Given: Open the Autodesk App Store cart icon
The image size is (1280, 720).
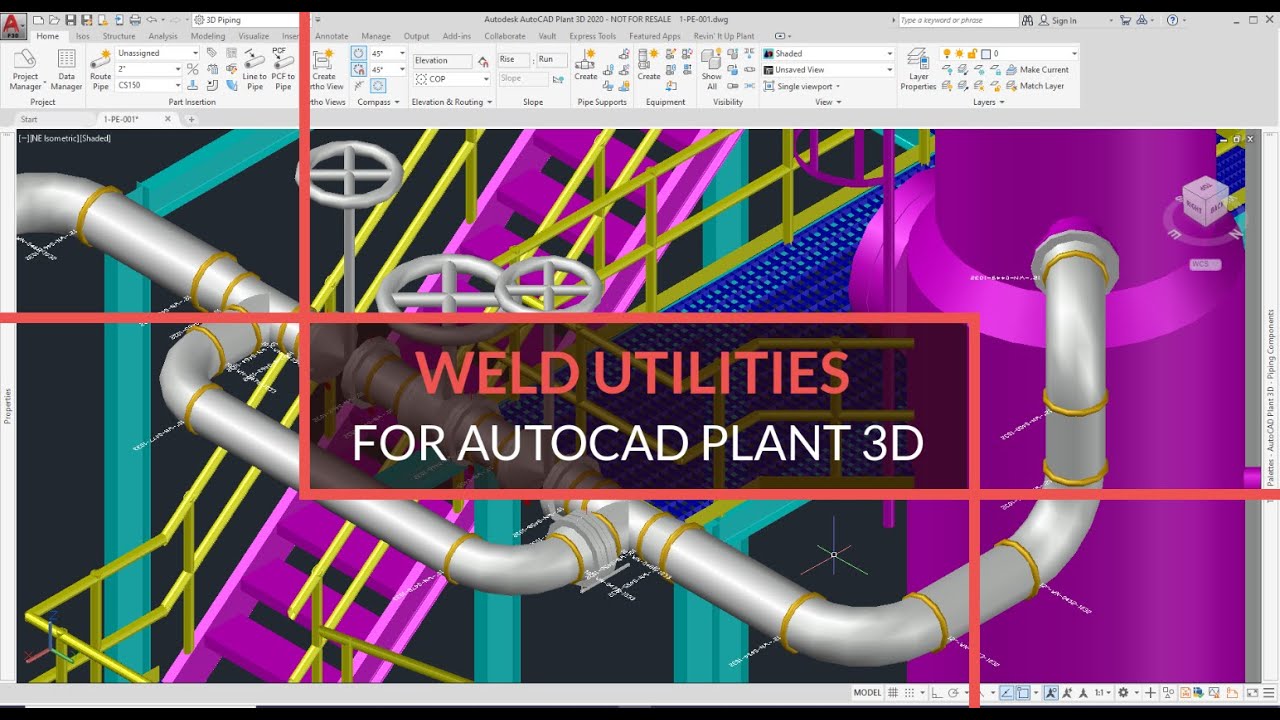Looking at the screenshot, I should [1126, 20].
